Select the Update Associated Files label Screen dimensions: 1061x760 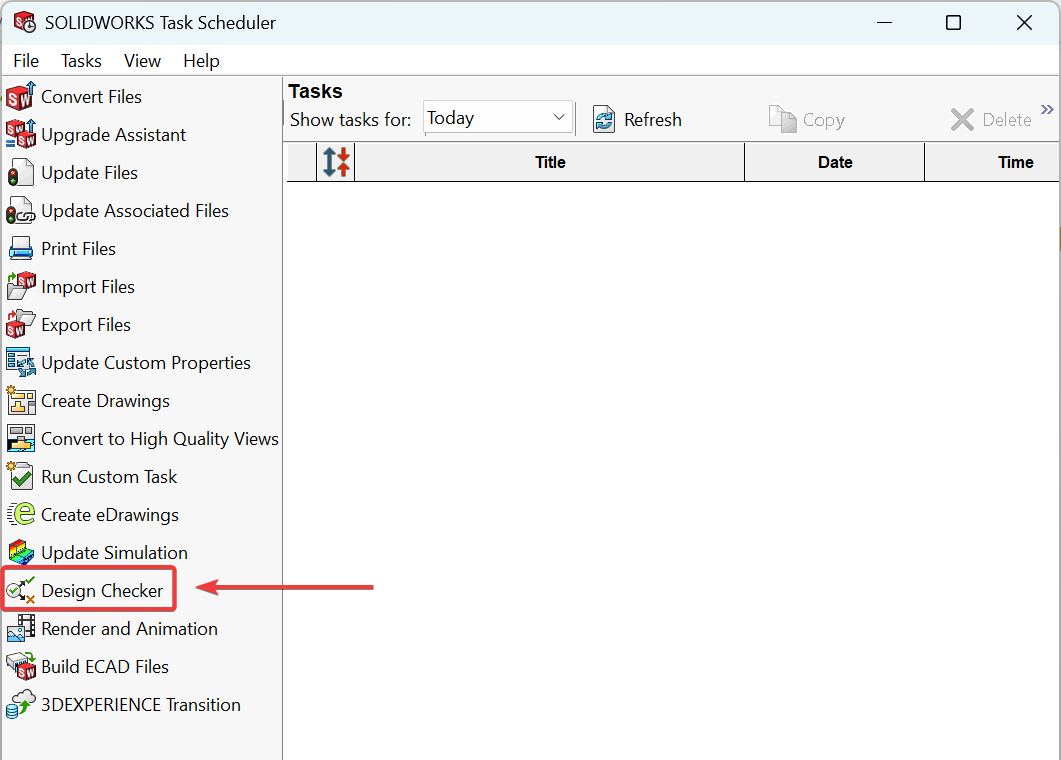pyautogui.click(x=135, y=210)
